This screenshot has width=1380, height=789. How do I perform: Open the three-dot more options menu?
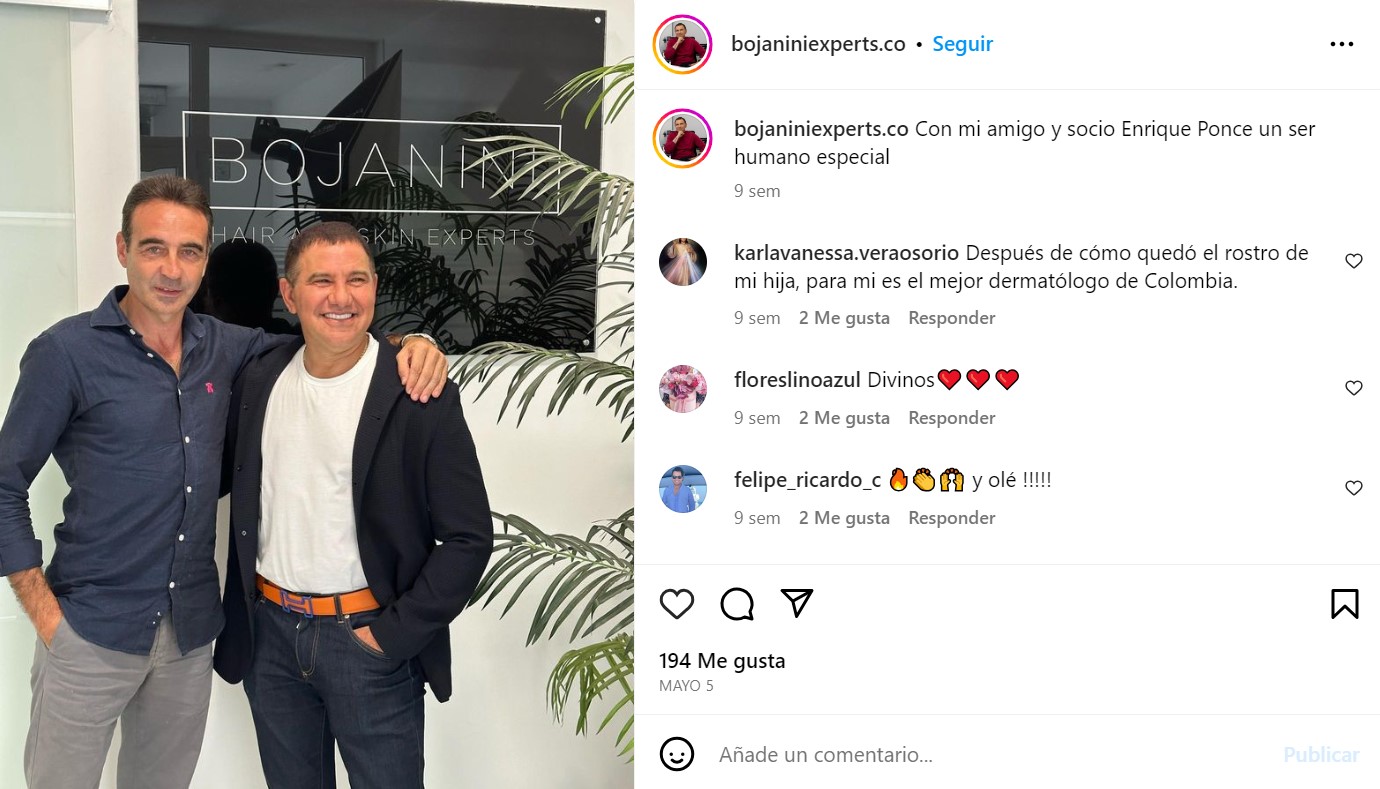click(x=1341, y=44)
